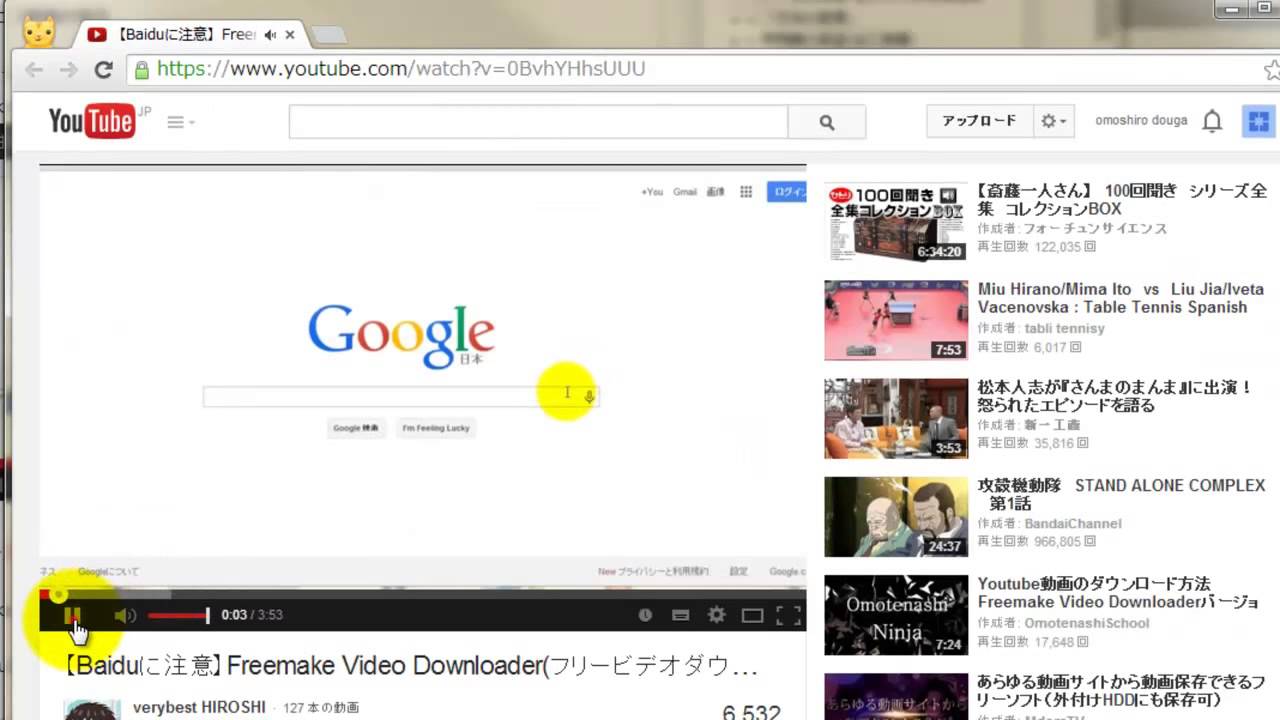Open title Youtube動画のダウンロード方法
Image resolution: width=1280 pixels, height=720 pixels.
point(1118,593)
